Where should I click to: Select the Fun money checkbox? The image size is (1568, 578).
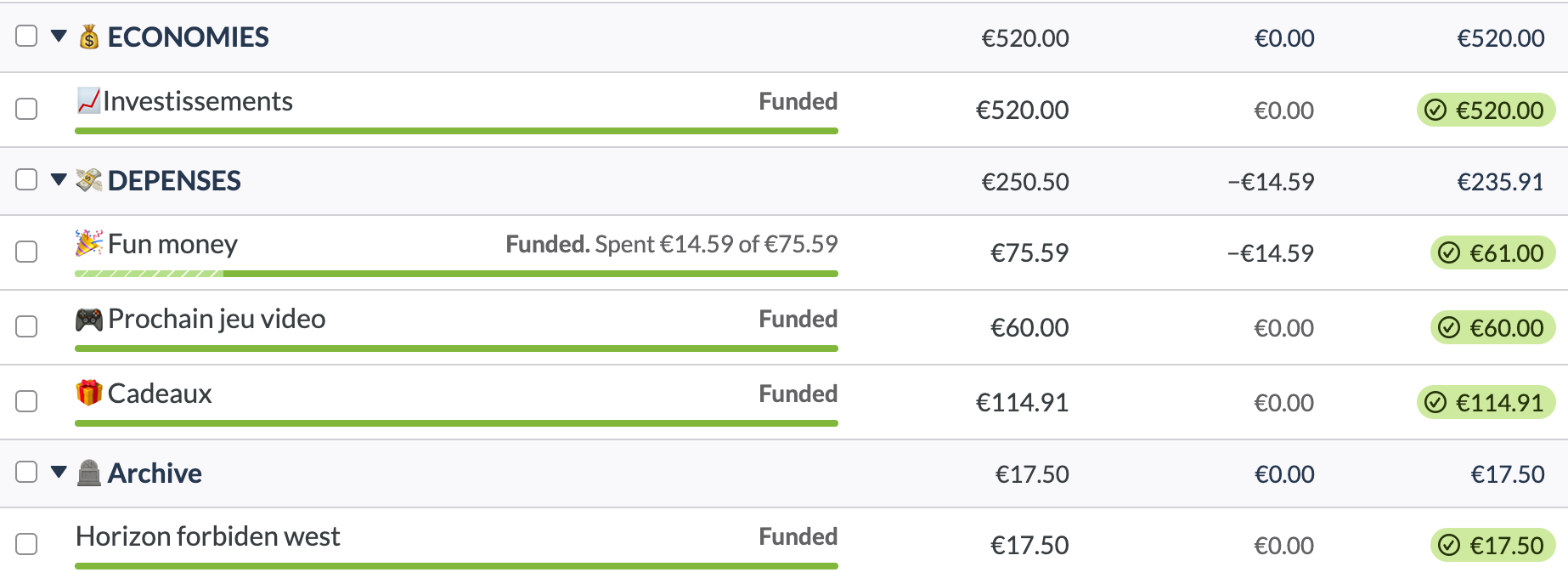coord(27,252)
